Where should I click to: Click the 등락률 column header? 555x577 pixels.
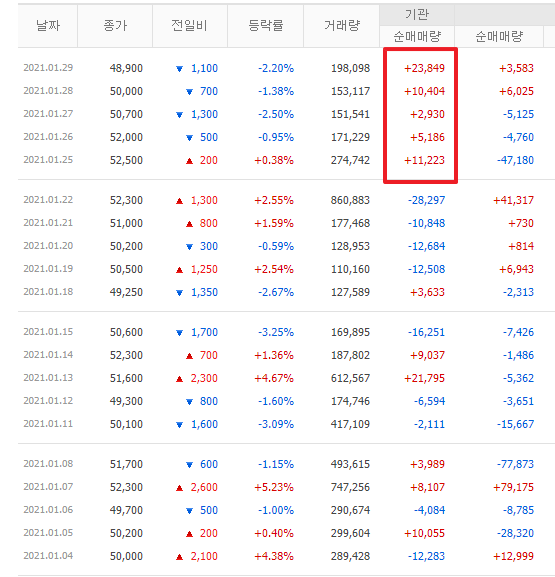click(x=265, y=26)
